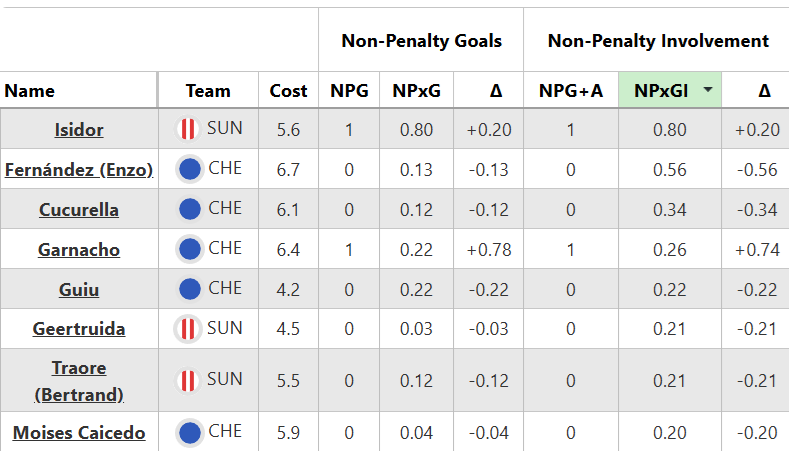Click Chelsea badge in Garnacho row

[x=190, y=249]
